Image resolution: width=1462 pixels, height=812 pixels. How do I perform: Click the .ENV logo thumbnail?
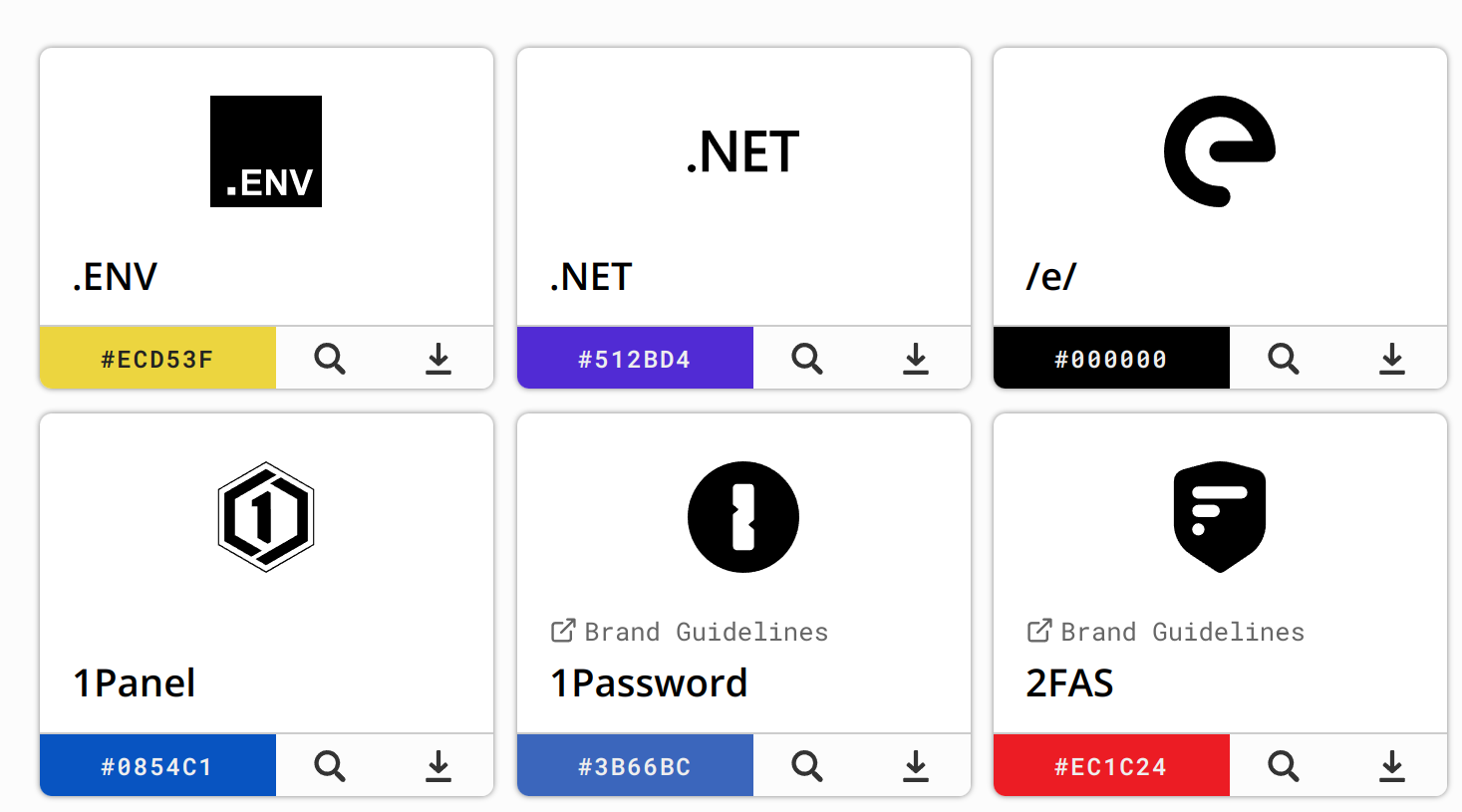[x=266, y=151]
